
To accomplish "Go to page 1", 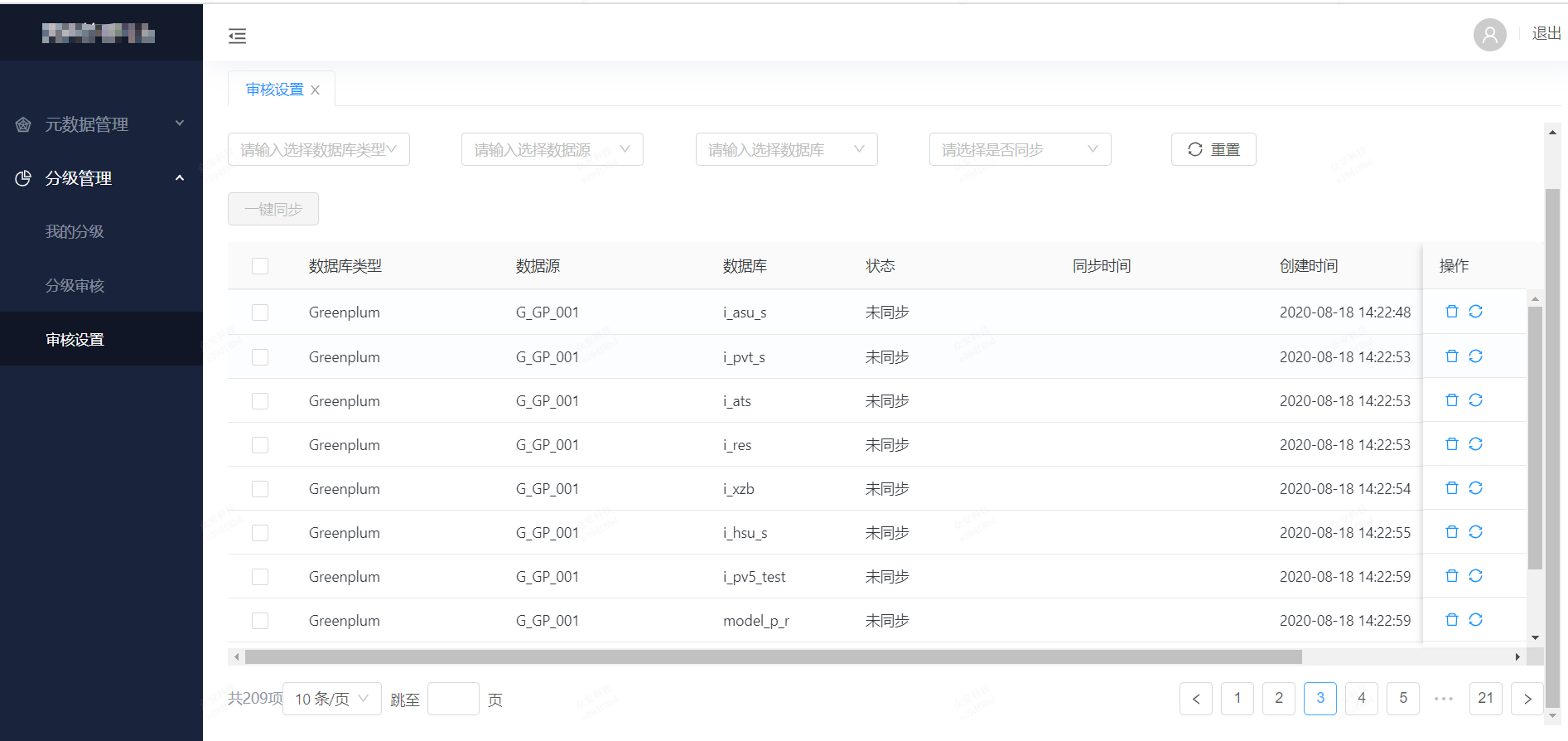I will click(1238, 699).
